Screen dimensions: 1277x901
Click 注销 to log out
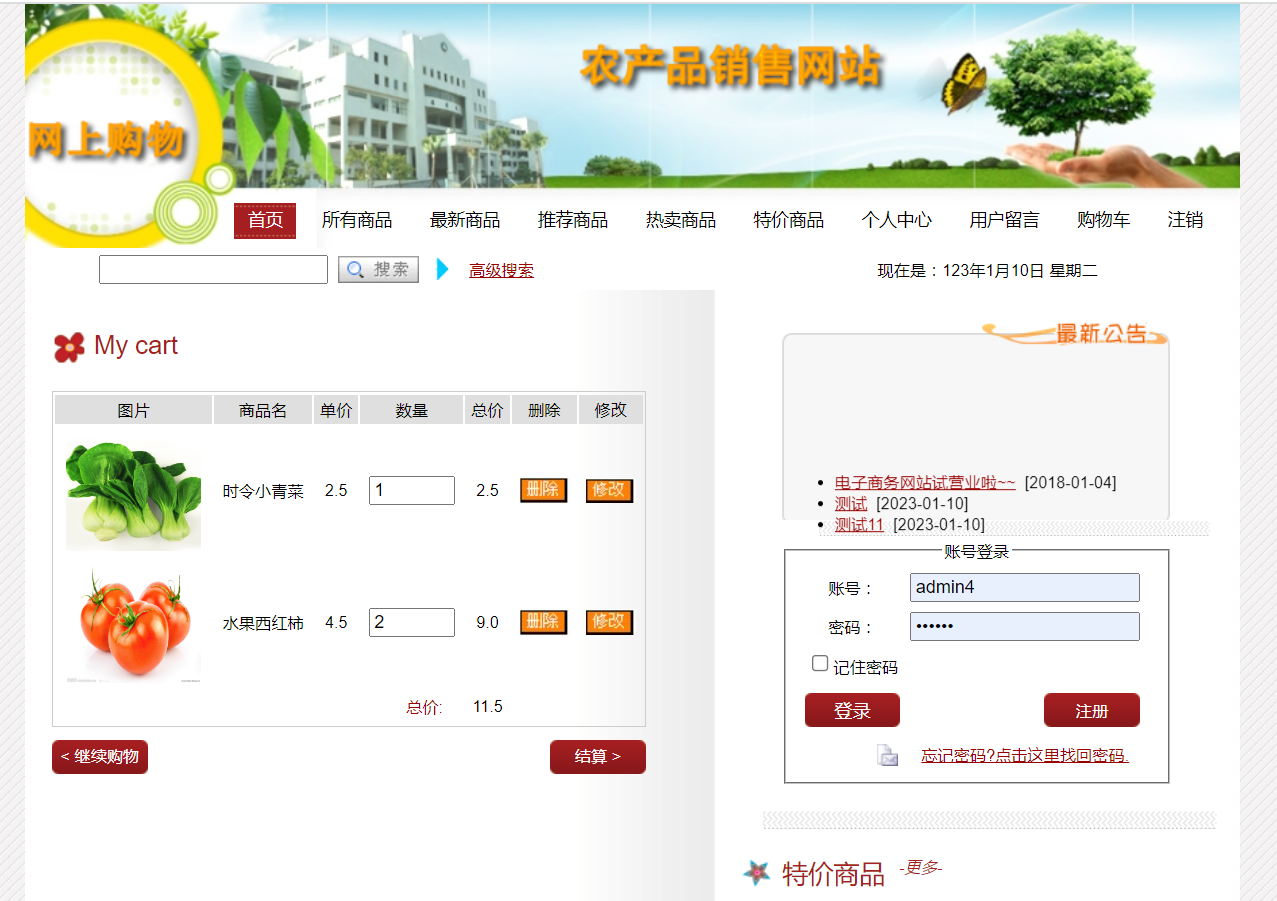1185,220
